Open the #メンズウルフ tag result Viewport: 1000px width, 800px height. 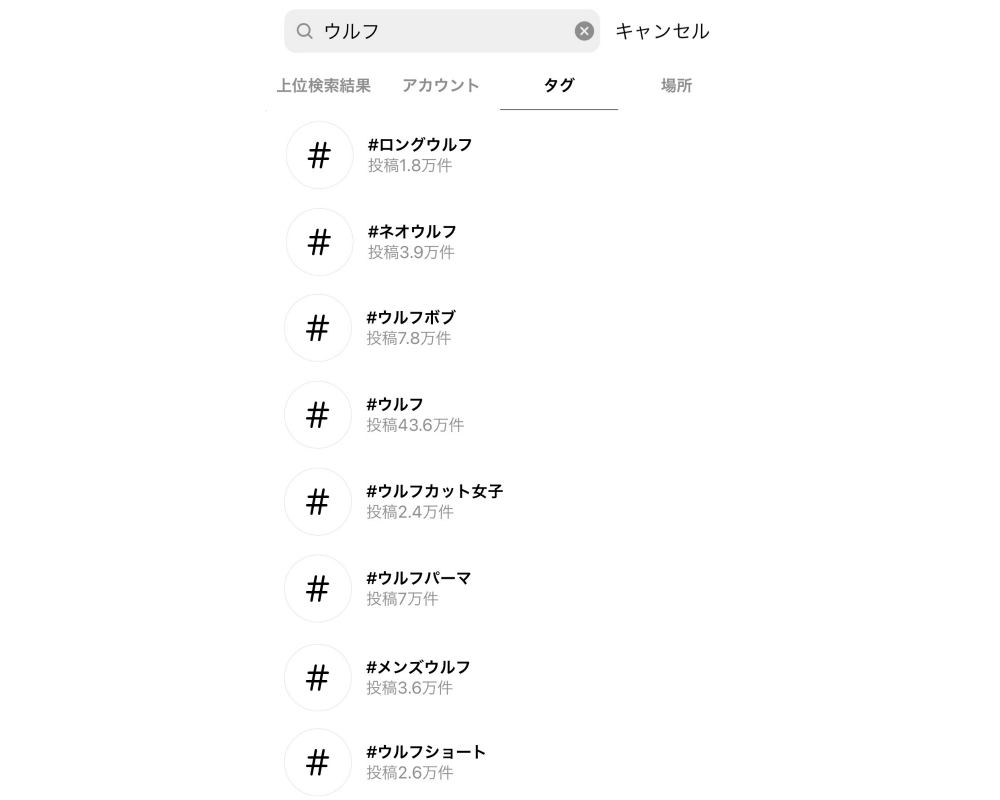(x=497, y=678)
